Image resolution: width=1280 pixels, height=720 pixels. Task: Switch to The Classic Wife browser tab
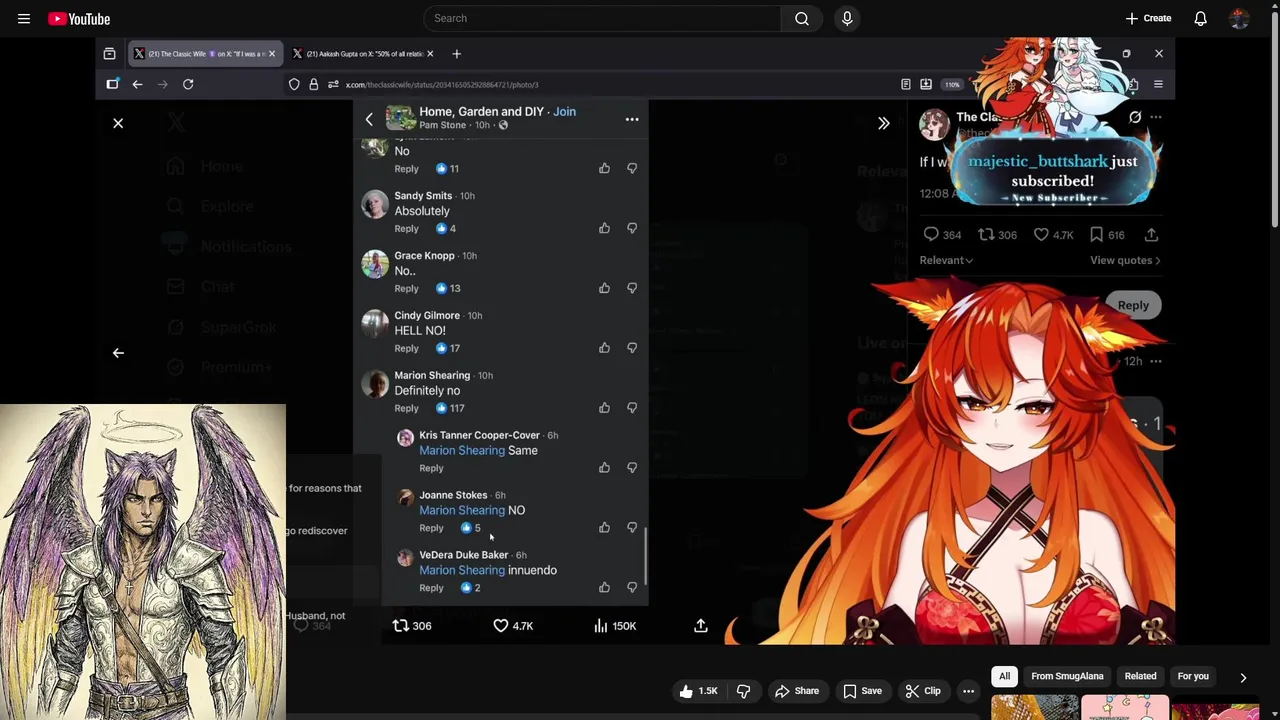(x=205, y=54)
